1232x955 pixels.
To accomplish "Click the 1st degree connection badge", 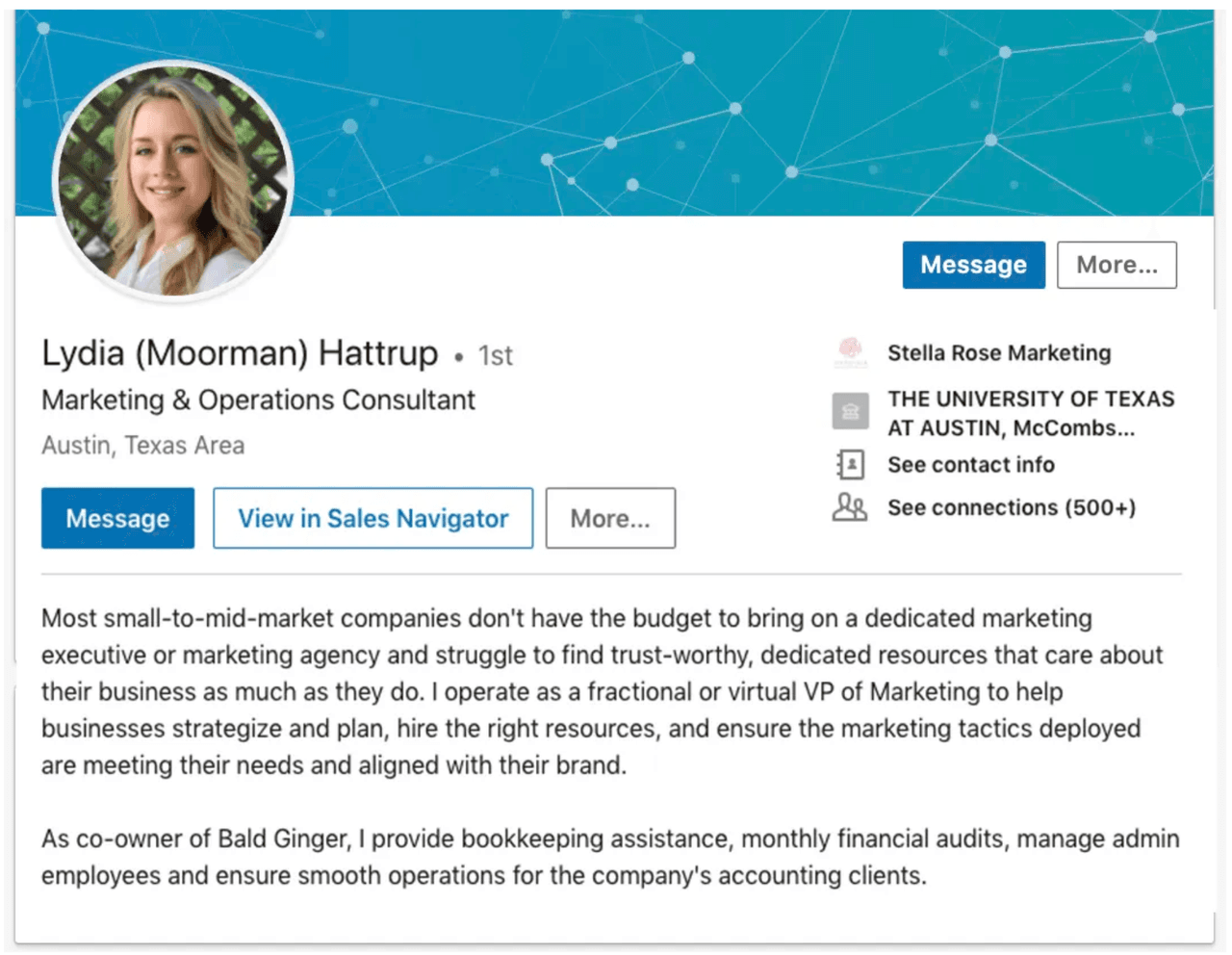I will point(496,356).
